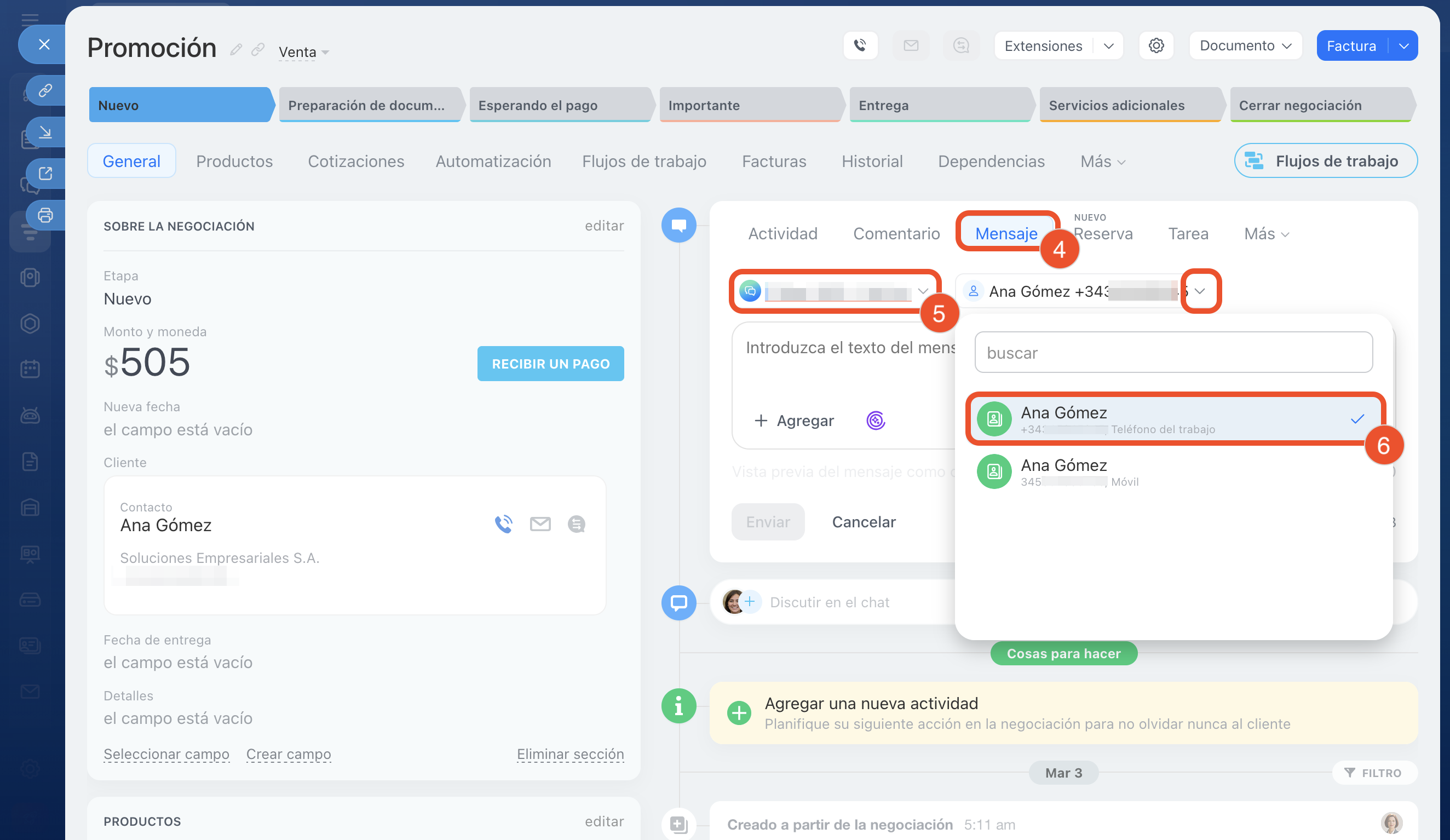Click the Seleccionar campo link
1450x840 pixels.
tap(166, 753)
